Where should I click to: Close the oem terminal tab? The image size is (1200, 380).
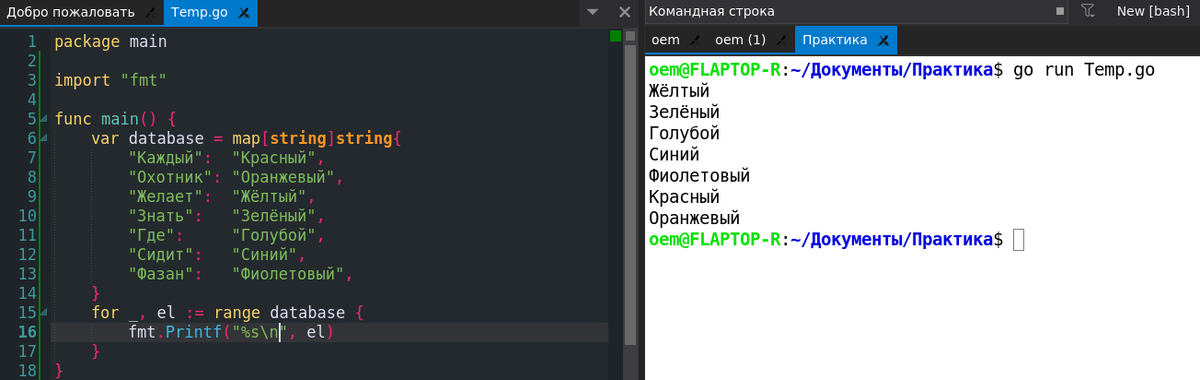click(x=696, y=41)
